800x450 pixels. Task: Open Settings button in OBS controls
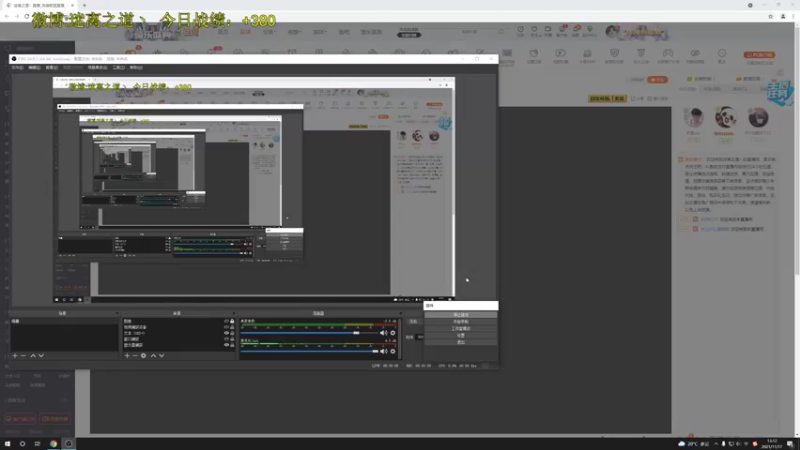coord(461,335)
